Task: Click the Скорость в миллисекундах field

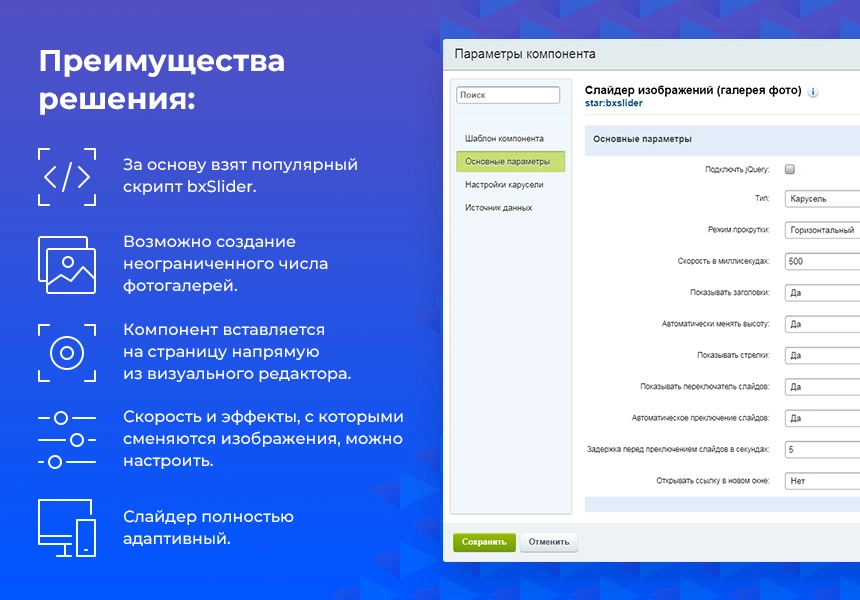Action: coord(822,261)
